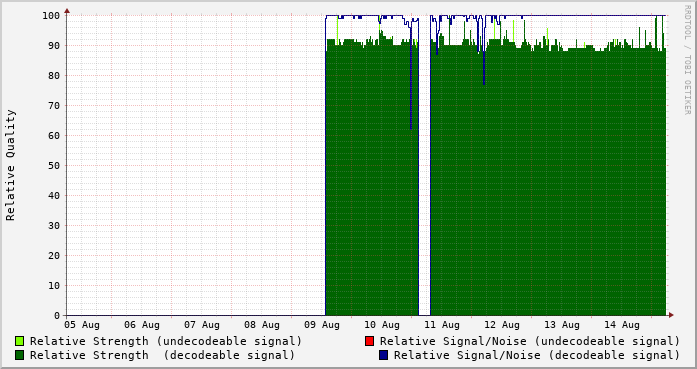Image resolution: width=697 pixels, height=369 pixels.
Task: Click the light green undecodeable Strength swatch
Action: tap(19, 341)
